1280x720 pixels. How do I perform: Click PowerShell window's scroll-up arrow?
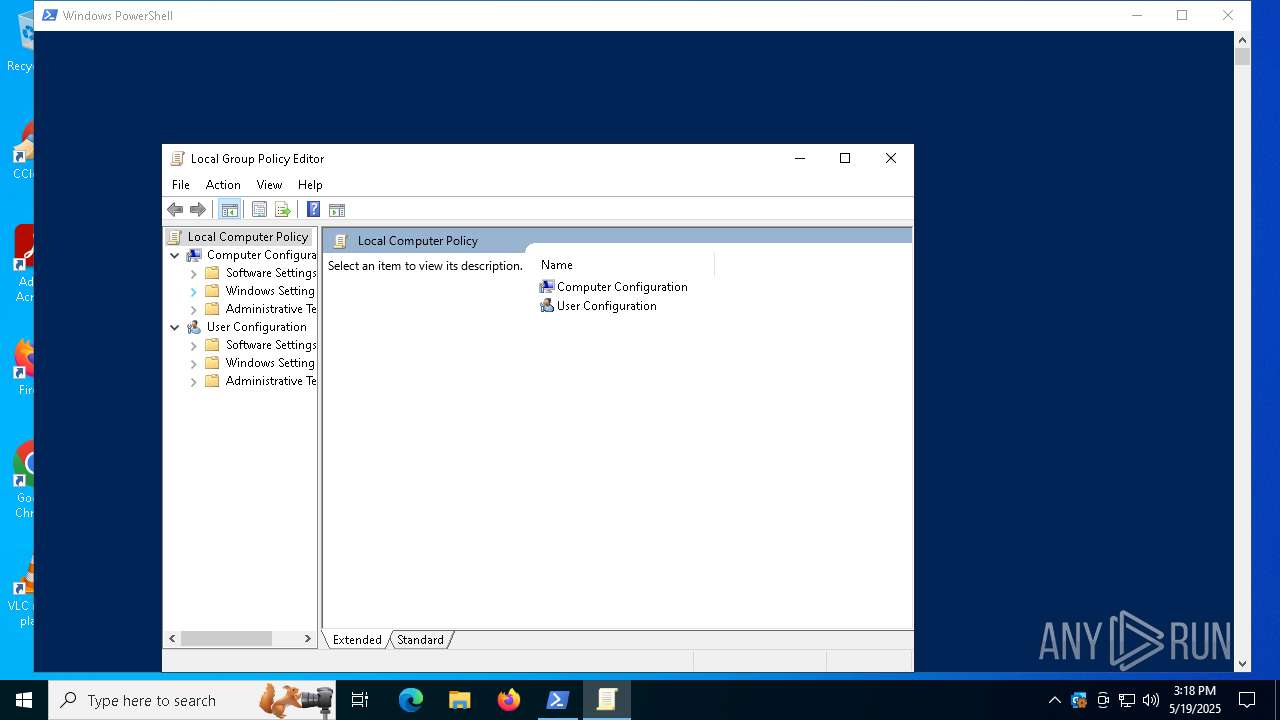point(1243,40)
